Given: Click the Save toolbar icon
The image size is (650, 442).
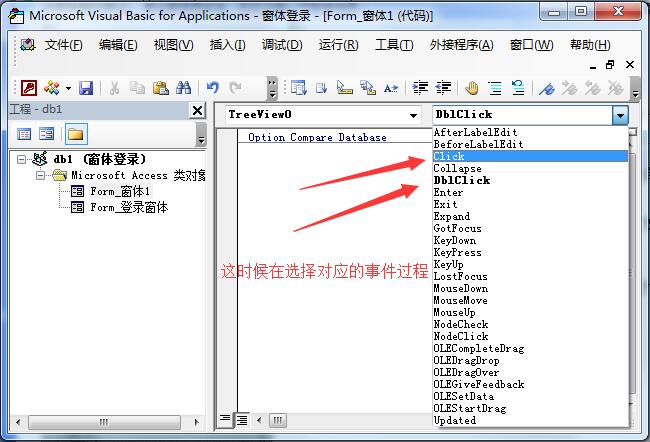Looking at the screenshot, I should (x=86, y=88).
